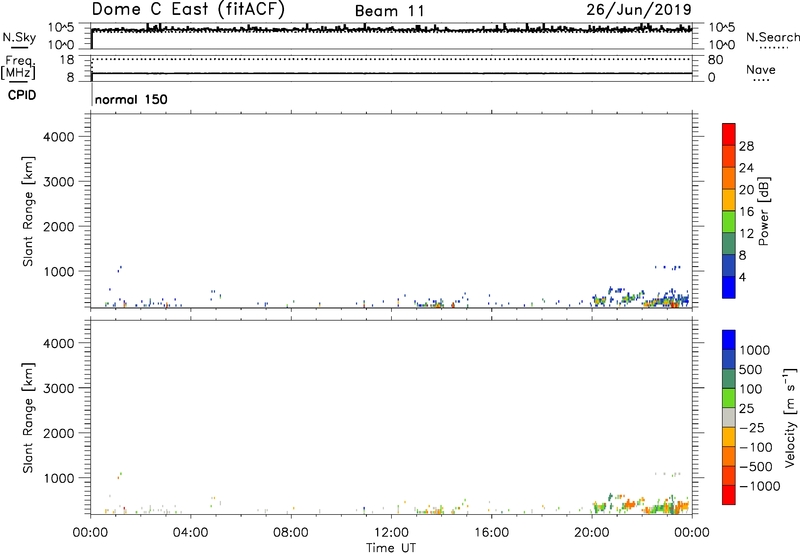This screenshot has height=554, width=800.
Task: Click the 'Beam 11' label
Action: (x=389, y=11)
